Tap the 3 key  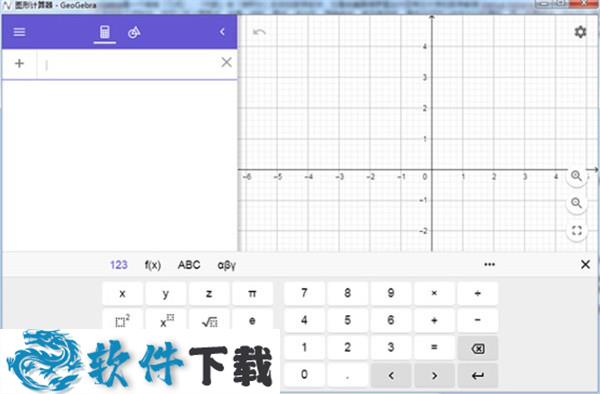[x=391, y=348]
